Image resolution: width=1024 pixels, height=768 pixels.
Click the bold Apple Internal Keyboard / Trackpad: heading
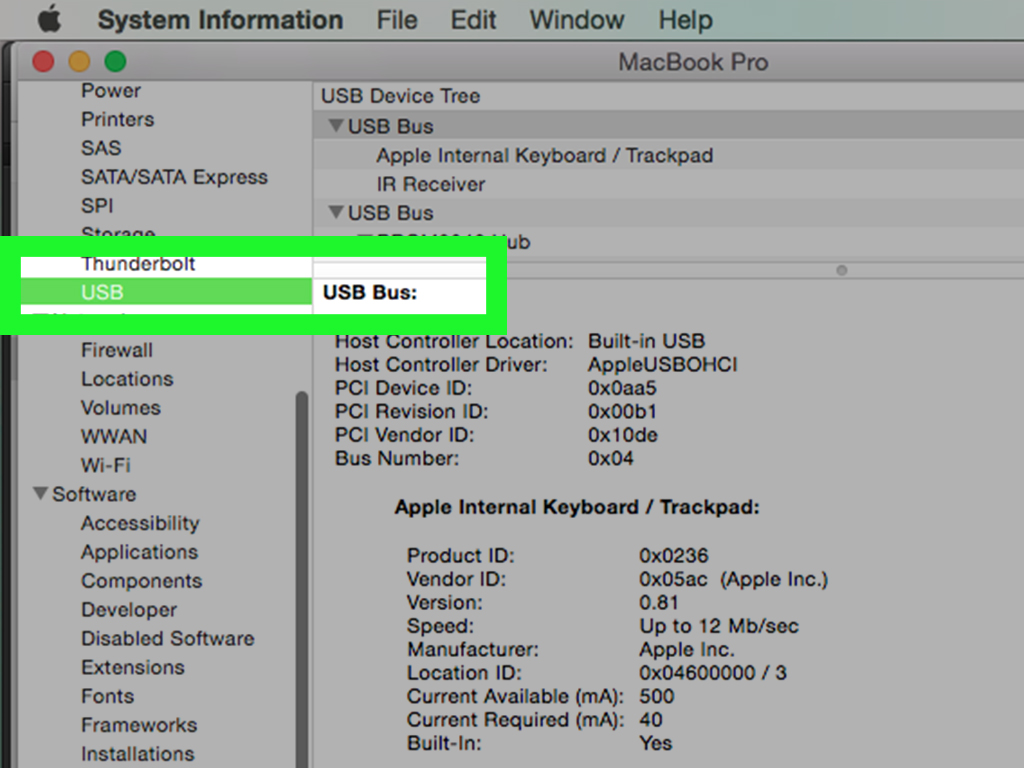pyautogui.click(x=577, y=507)
